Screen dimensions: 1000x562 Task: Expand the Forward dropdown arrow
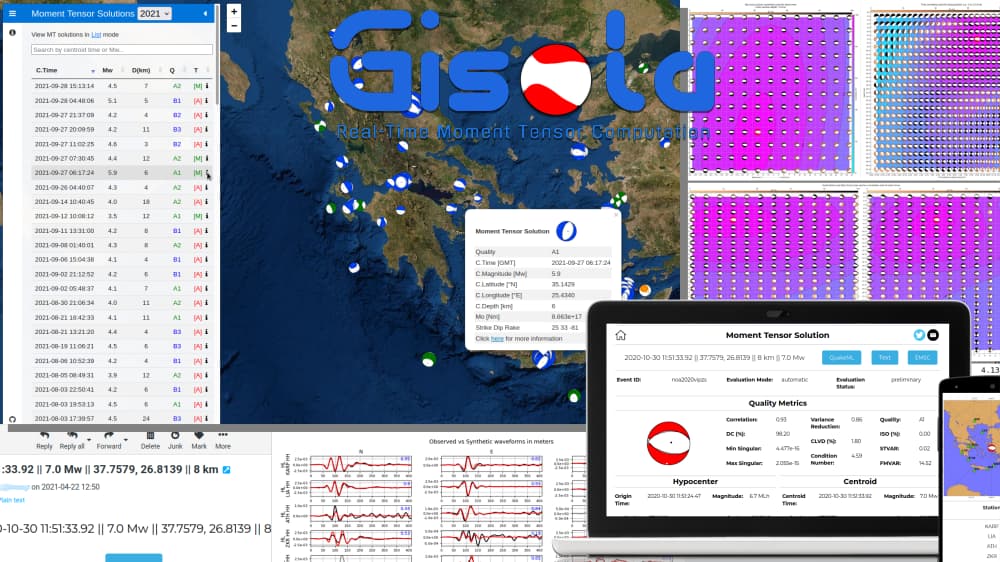pos(126,440)
